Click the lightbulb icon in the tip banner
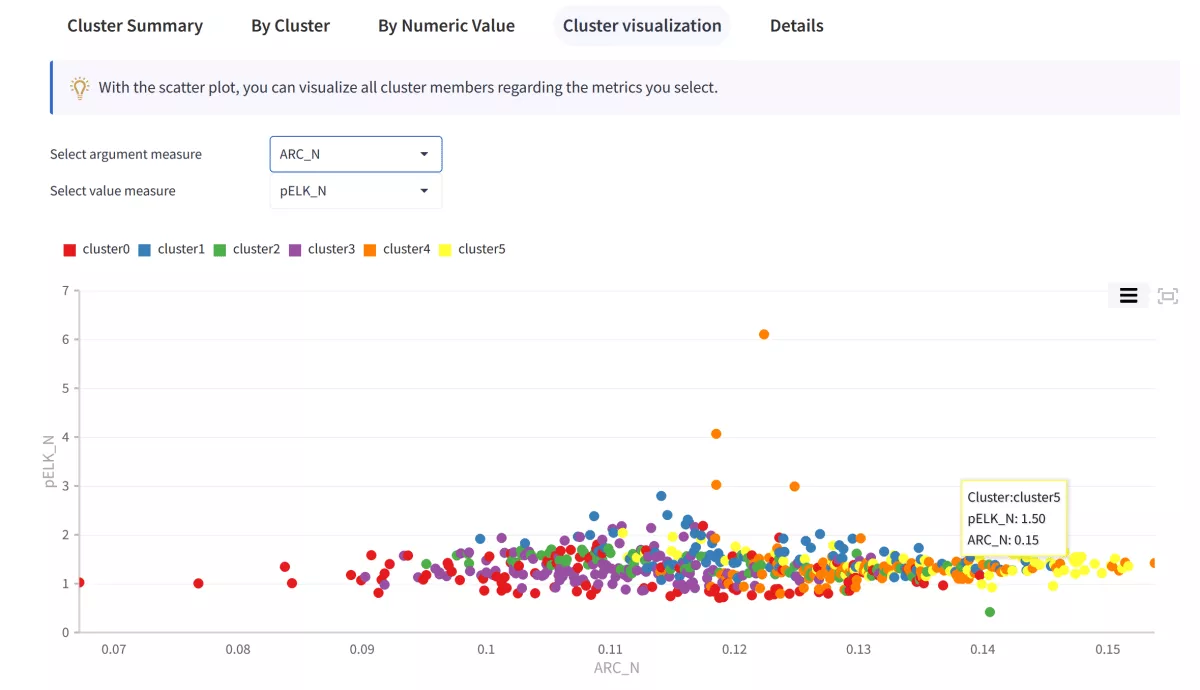The height and width of the screenshot is (690, 1200). (x=80, y=87)
